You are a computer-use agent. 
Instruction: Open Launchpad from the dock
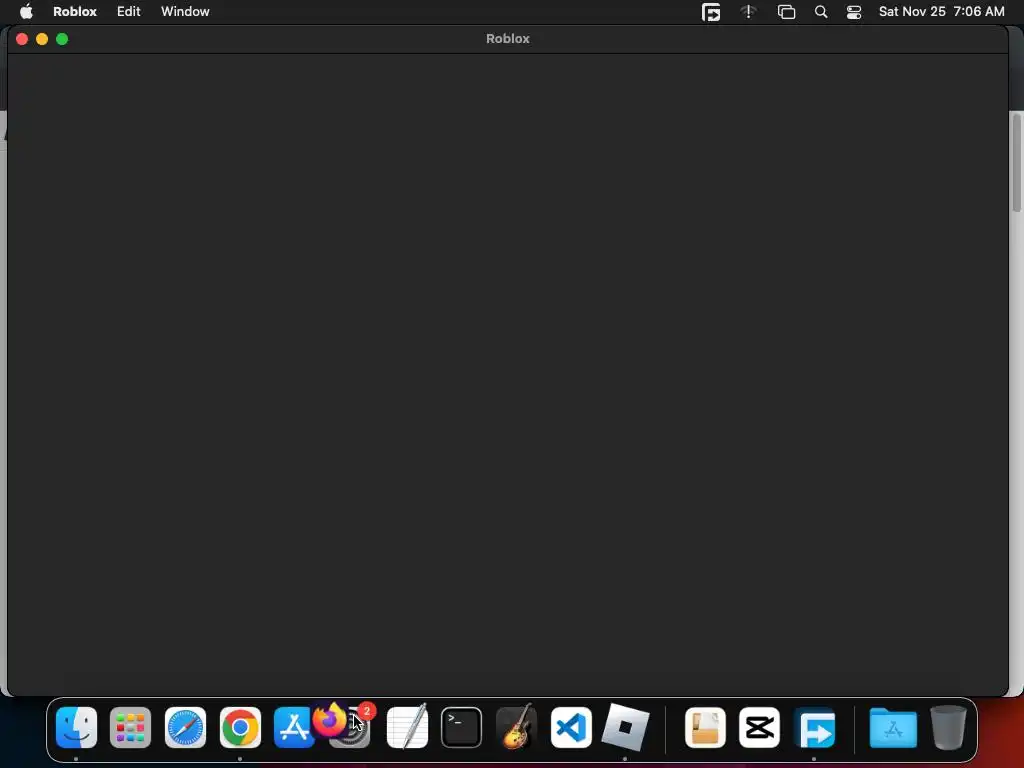131,728
